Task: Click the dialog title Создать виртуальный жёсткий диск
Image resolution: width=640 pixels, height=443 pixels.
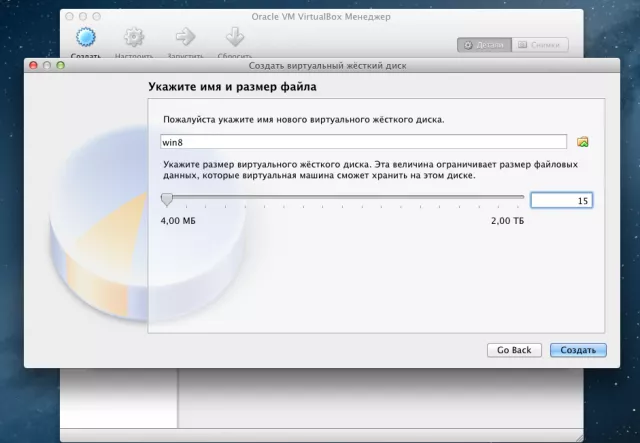Action: (327, 66)
